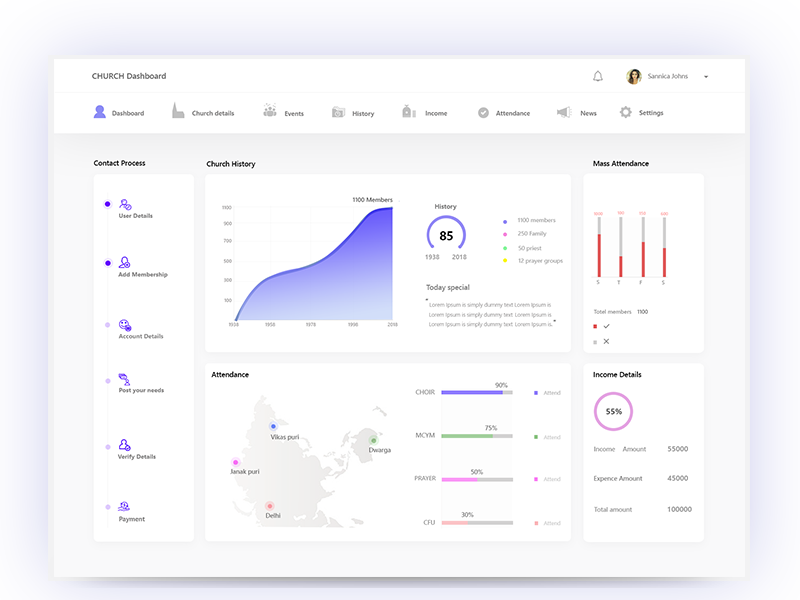Open the News megaphone icon
This screenshot has width=800, height=600.
pos(563,111)
